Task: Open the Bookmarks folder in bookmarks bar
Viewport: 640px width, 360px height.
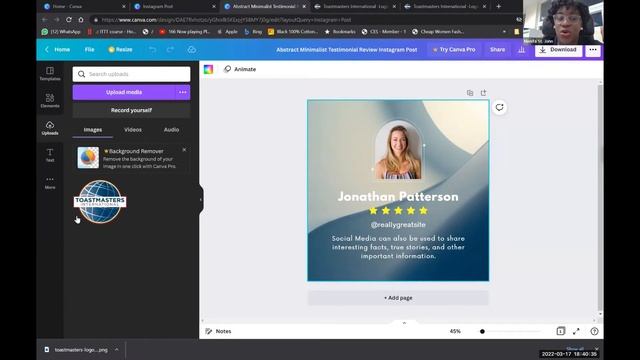Action: click(340, 31)
